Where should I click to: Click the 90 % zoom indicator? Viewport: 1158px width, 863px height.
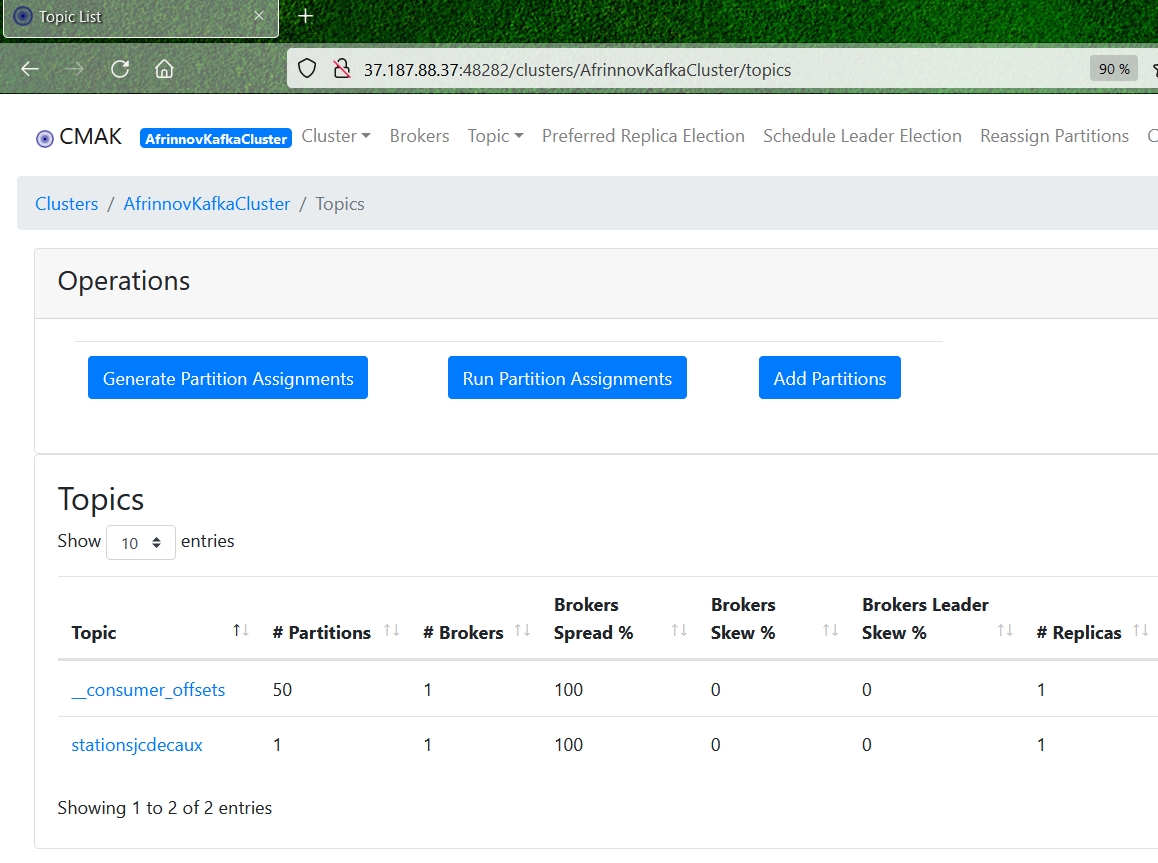[1114, 69]
